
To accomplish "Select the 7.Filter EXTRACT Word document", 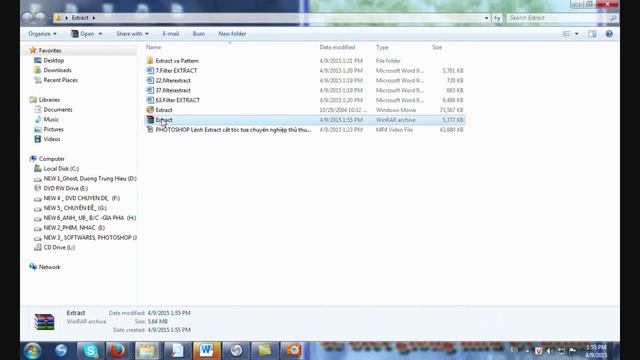I will tap(176, 71).
